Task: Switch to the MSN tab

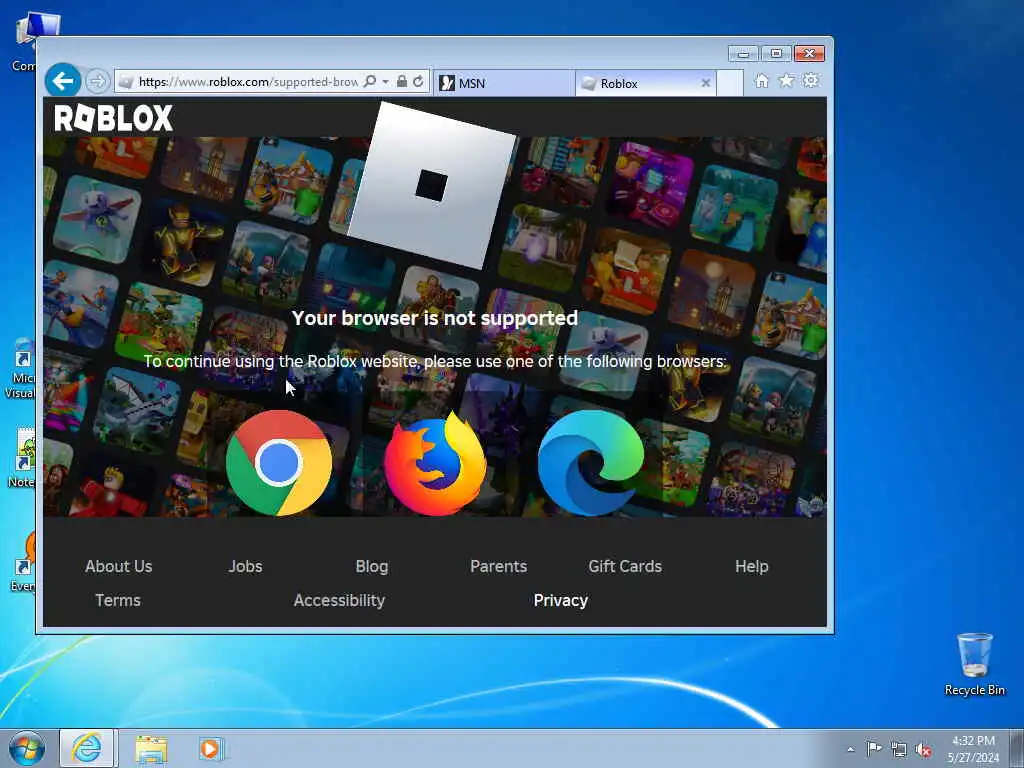Action: tap(504, 83)
